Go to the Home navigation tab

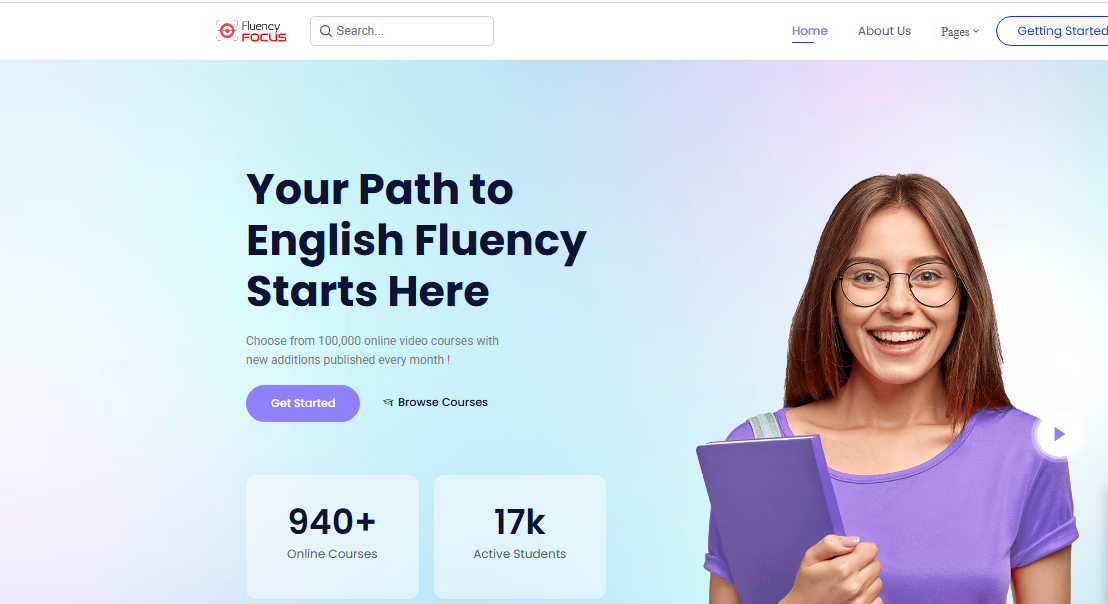pyautogui.click(x=810, y=31)
